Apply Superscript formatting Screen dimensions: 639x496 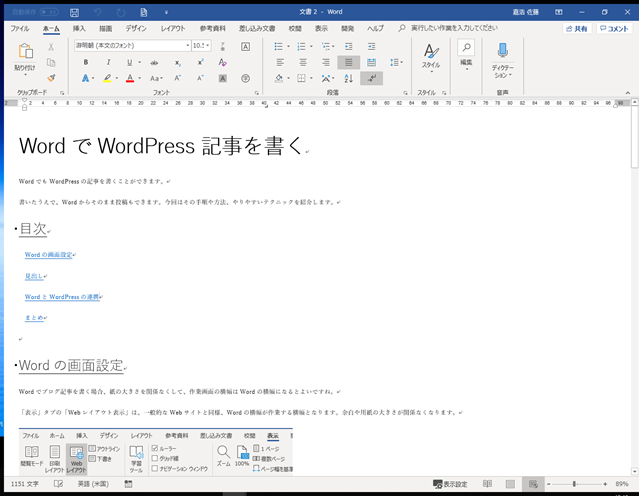coord(200,62)
